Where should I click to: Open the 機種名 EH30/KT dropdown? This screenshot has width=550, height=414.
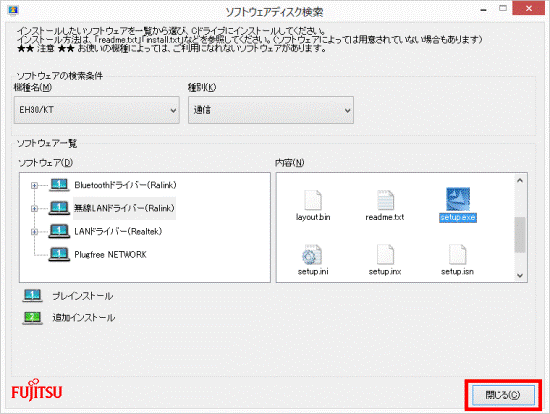97,110
